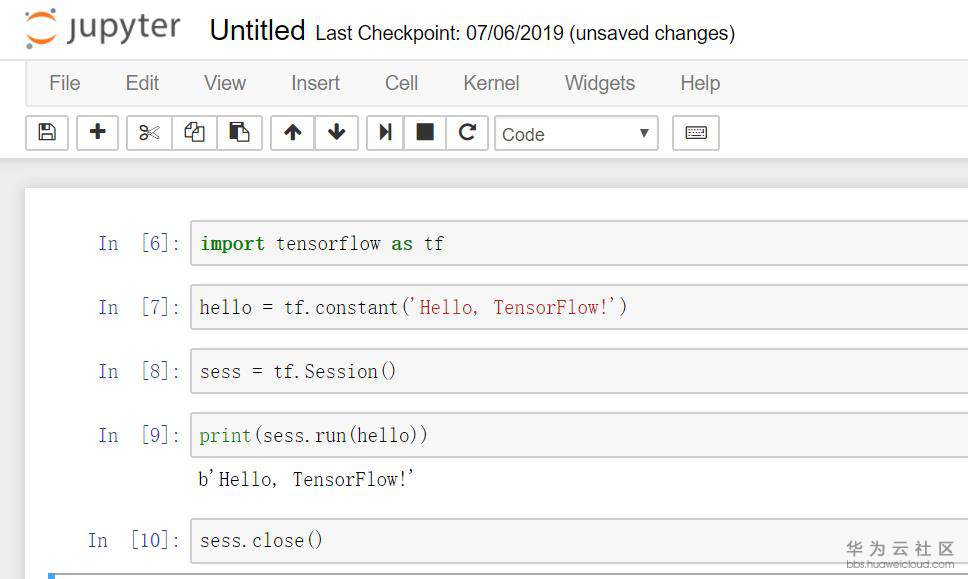Viewport: 968px width, 579px height.
Task: Interrupt the kernel with stop icon
Action: [425, 133]
